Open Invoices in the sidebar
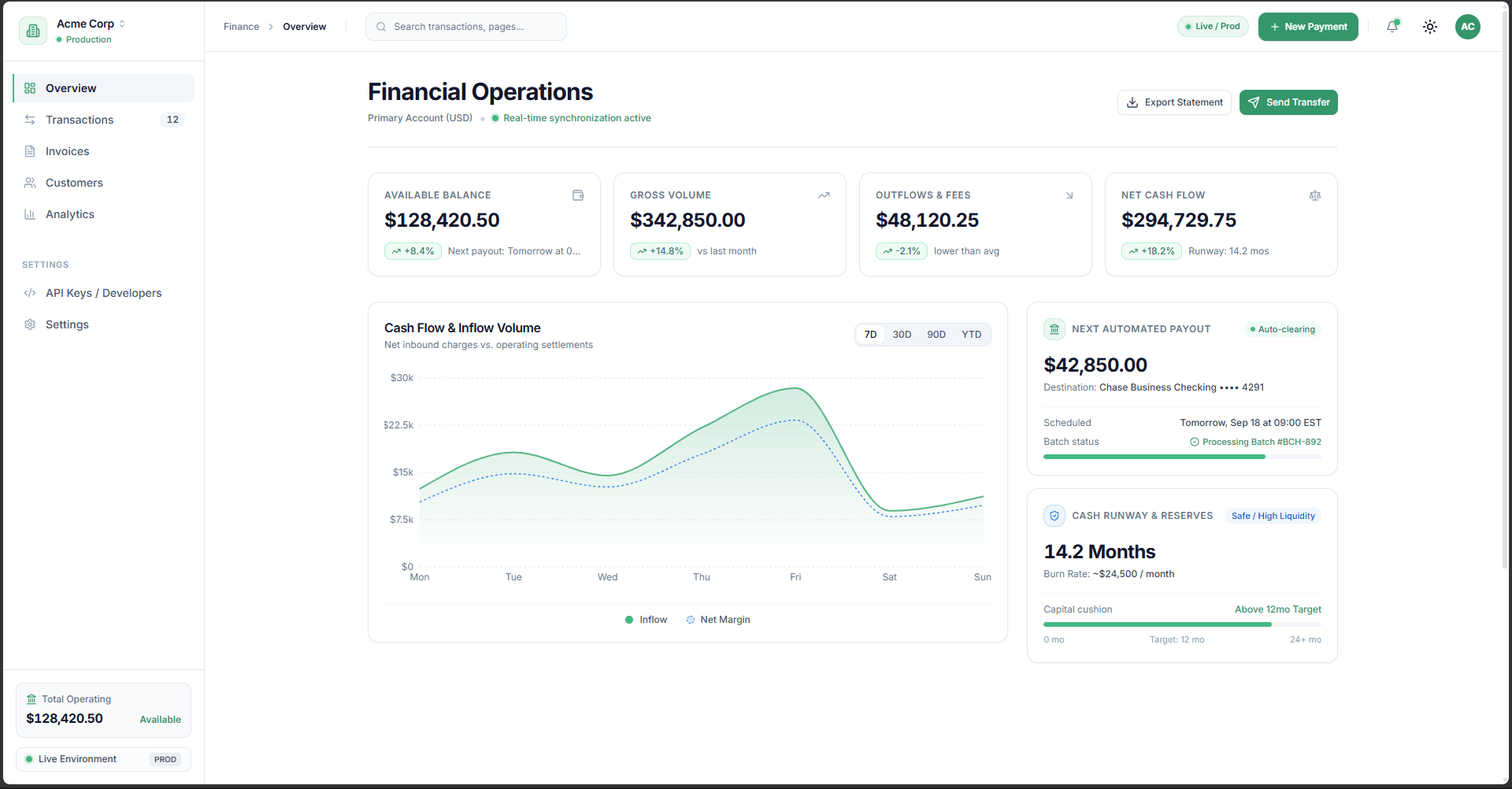1512x789 pixels. pyautogui.click(x=103, y=151)
